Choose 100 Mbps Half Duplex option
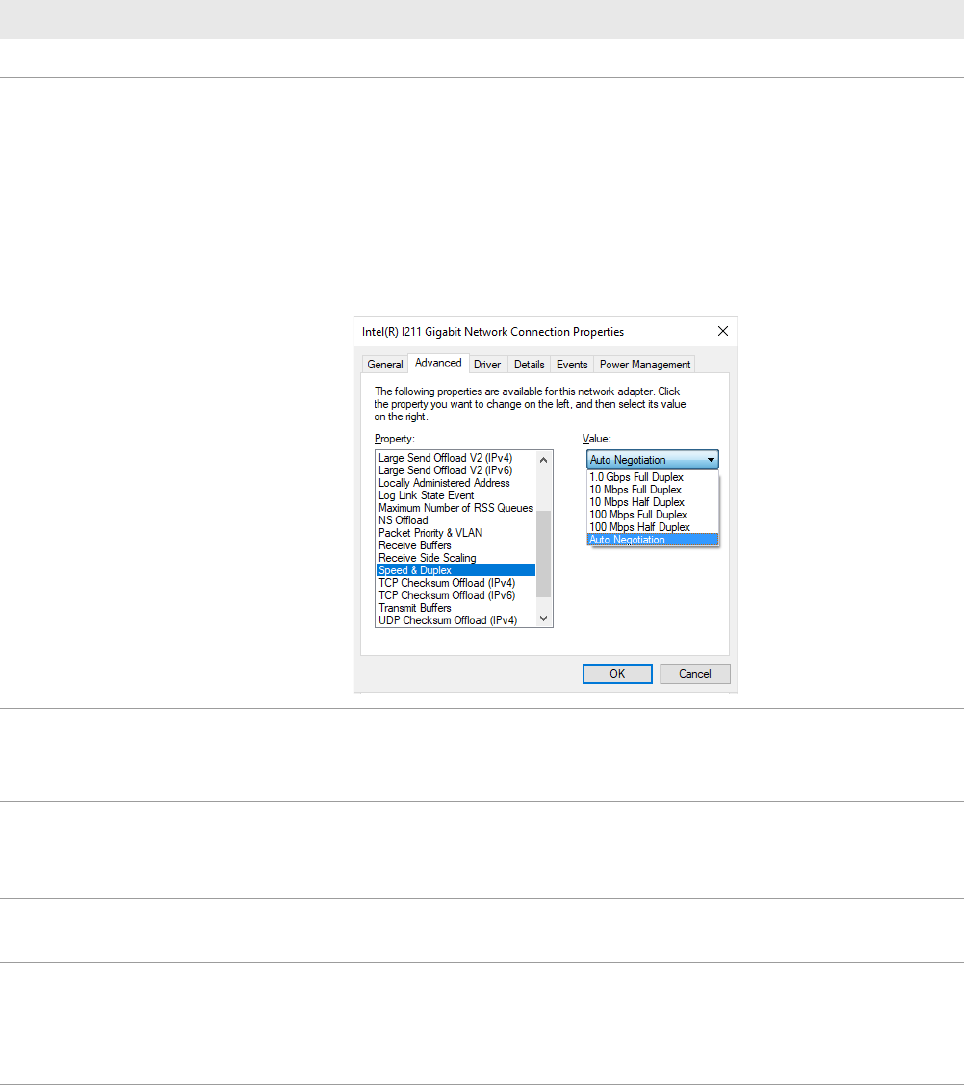964x1085 pixels. click(653, 527)
